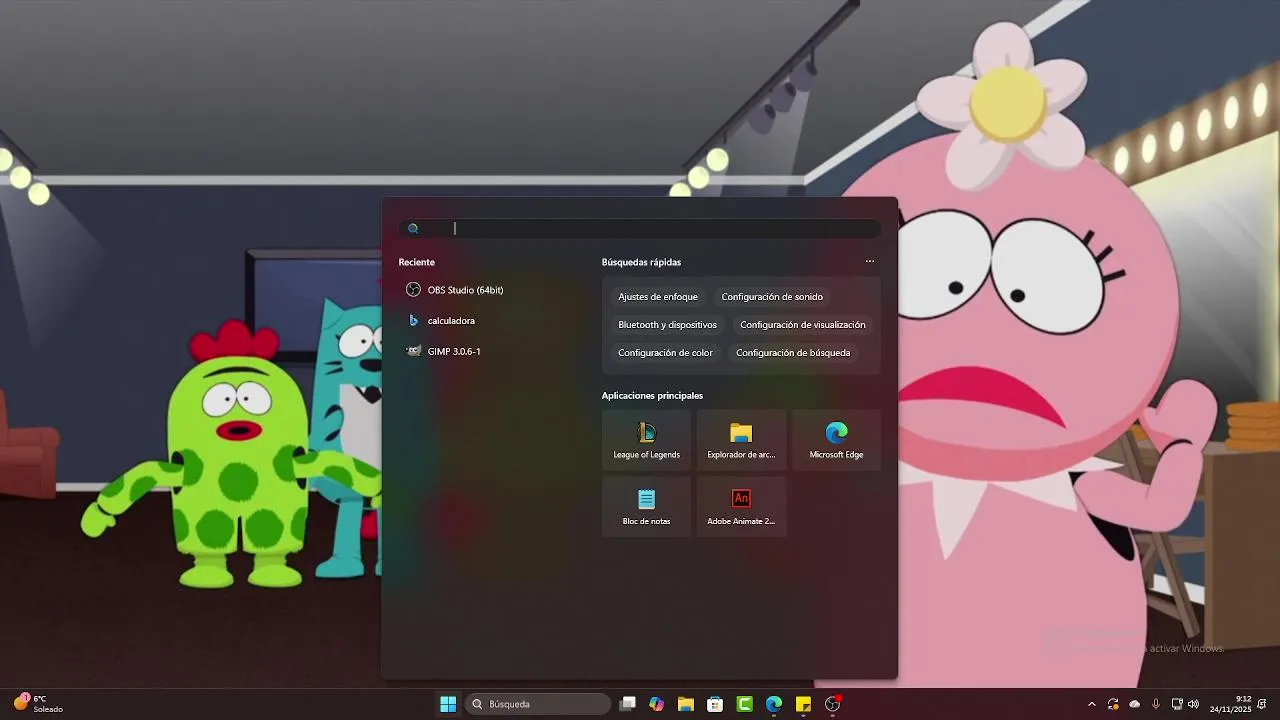Screen dimensions: 1280x720
Task: Open quick searches more options ellipsis
Action: pos(870,262)
